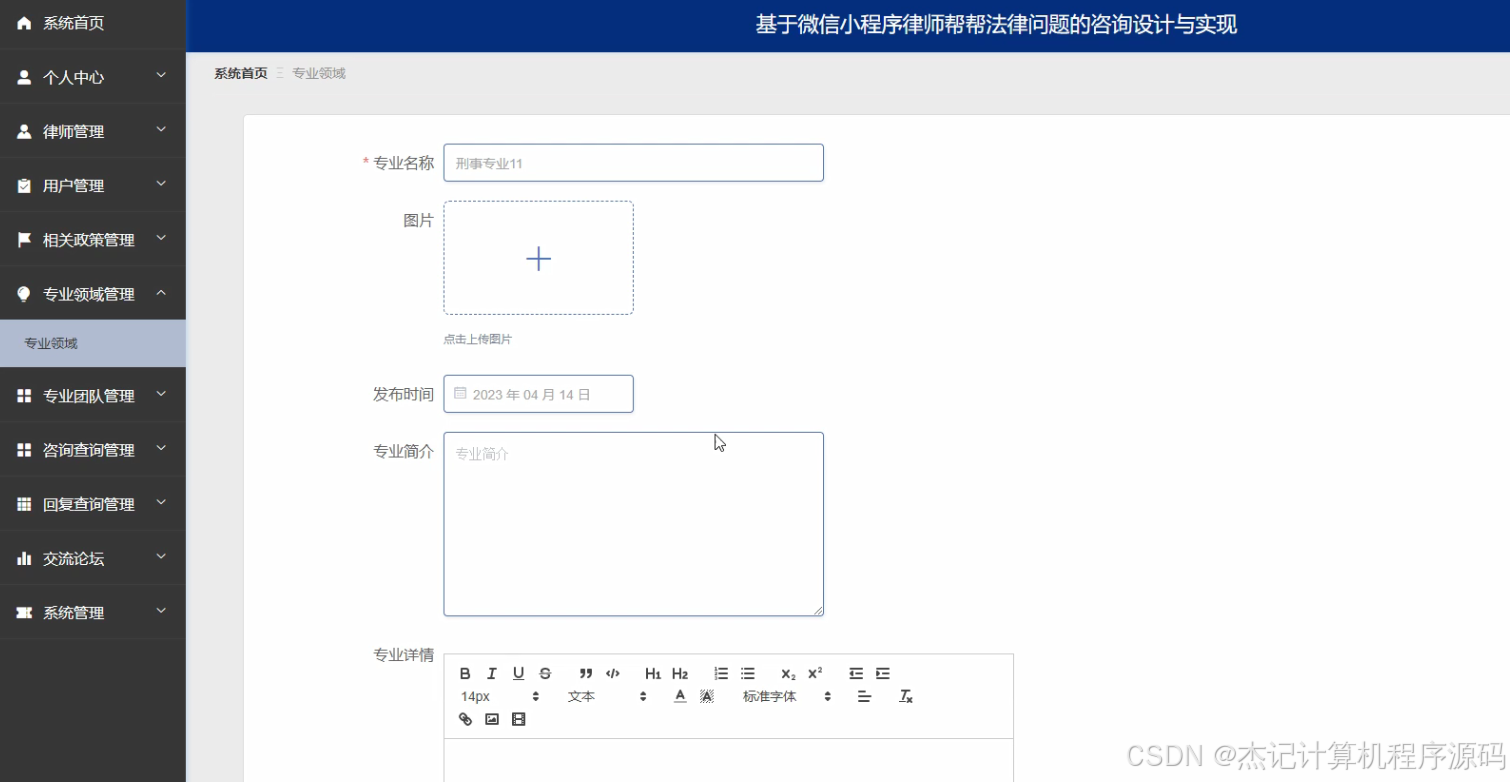Focus the 专业名称 input field
The image size is (1510, 782).
pos(633,163)
